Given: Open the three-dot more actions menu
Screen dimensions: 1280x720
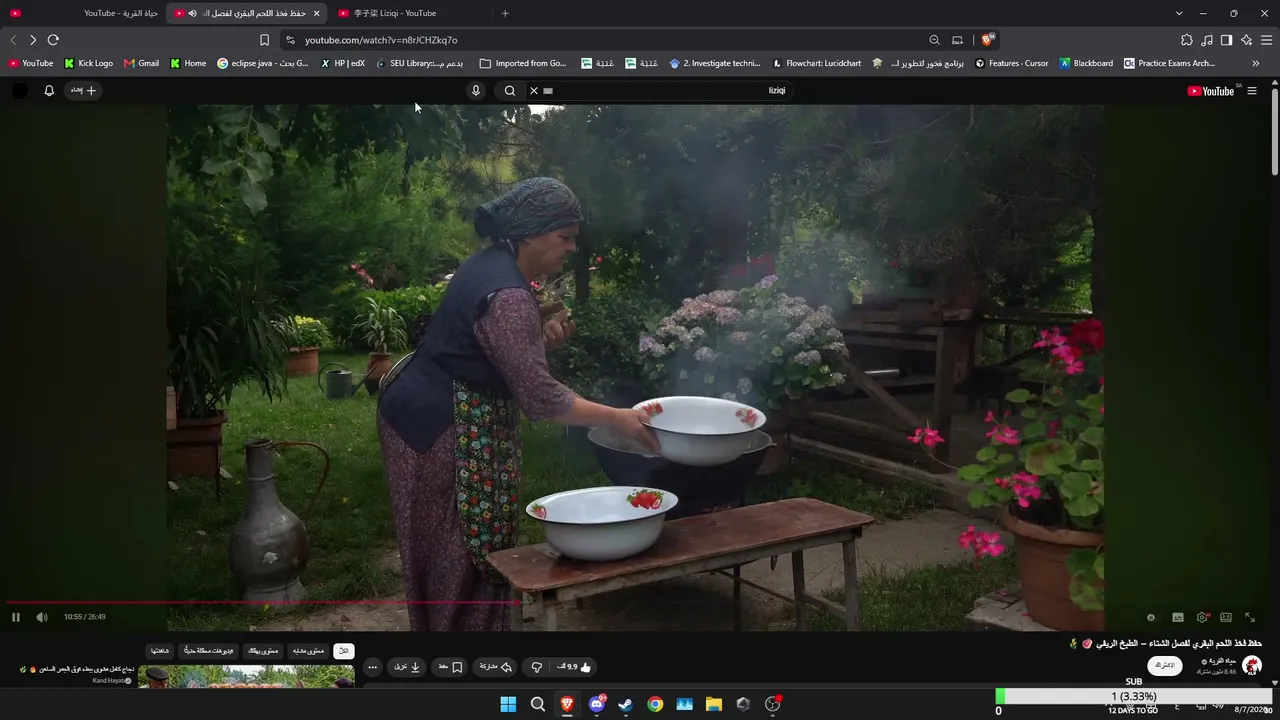Looking at the screenshot, I should (373, 667).
